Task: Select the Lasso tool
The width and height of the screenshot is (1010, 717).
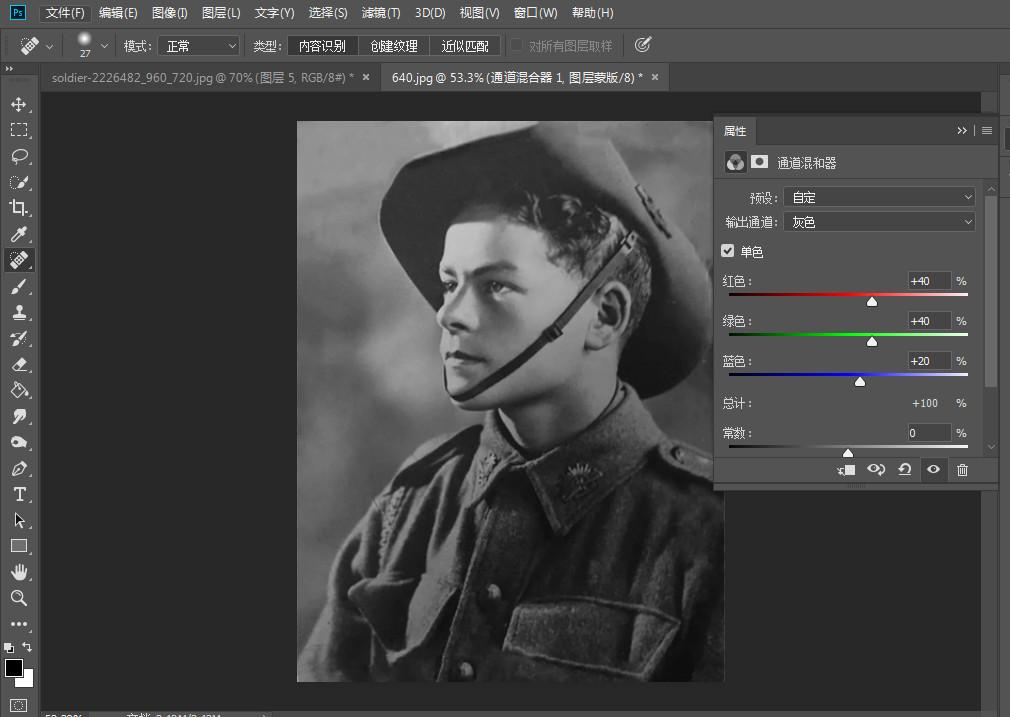Action: coord(20,156)
